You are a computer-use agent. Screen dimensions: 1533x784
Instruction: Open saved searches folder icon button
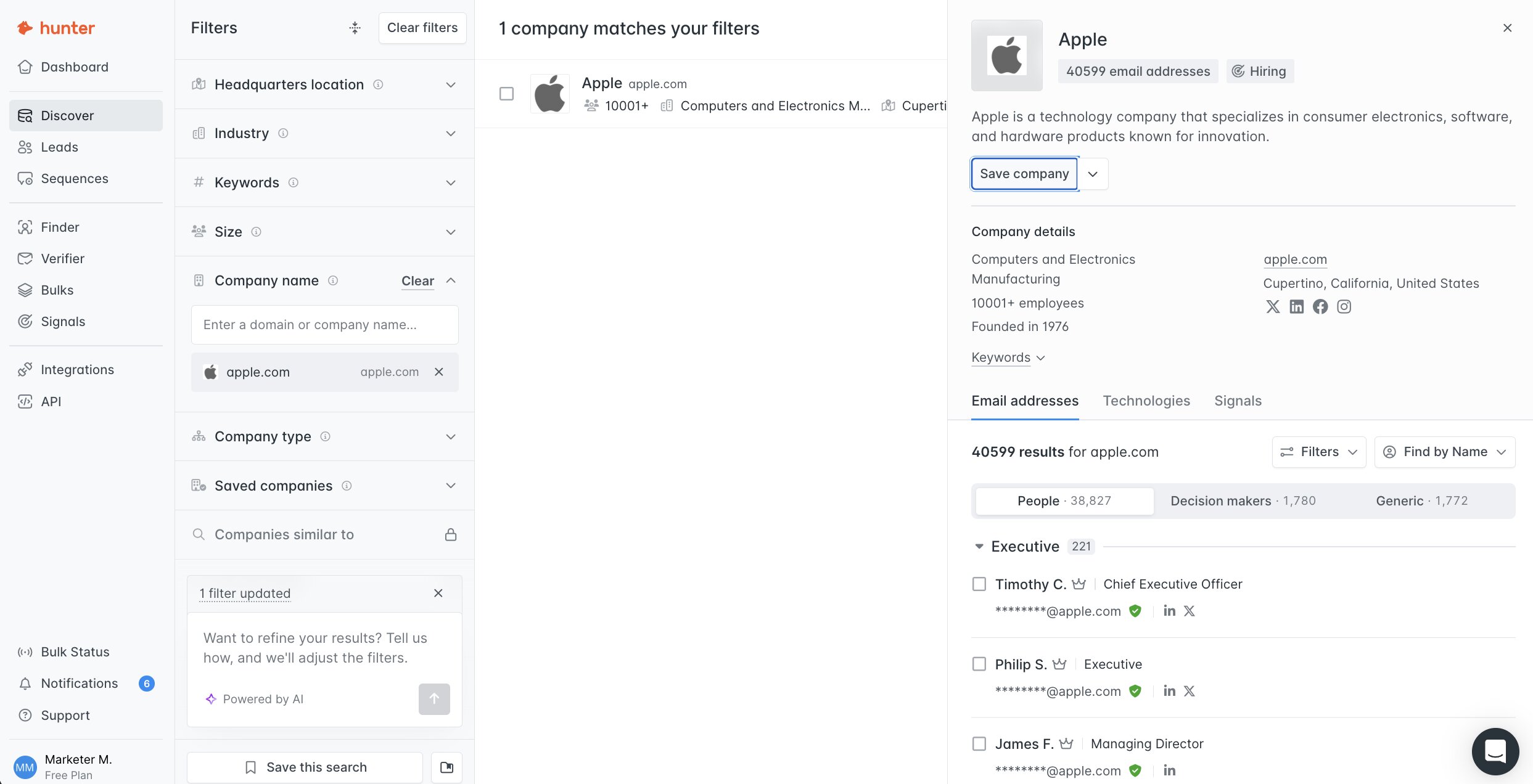(446, 767)
